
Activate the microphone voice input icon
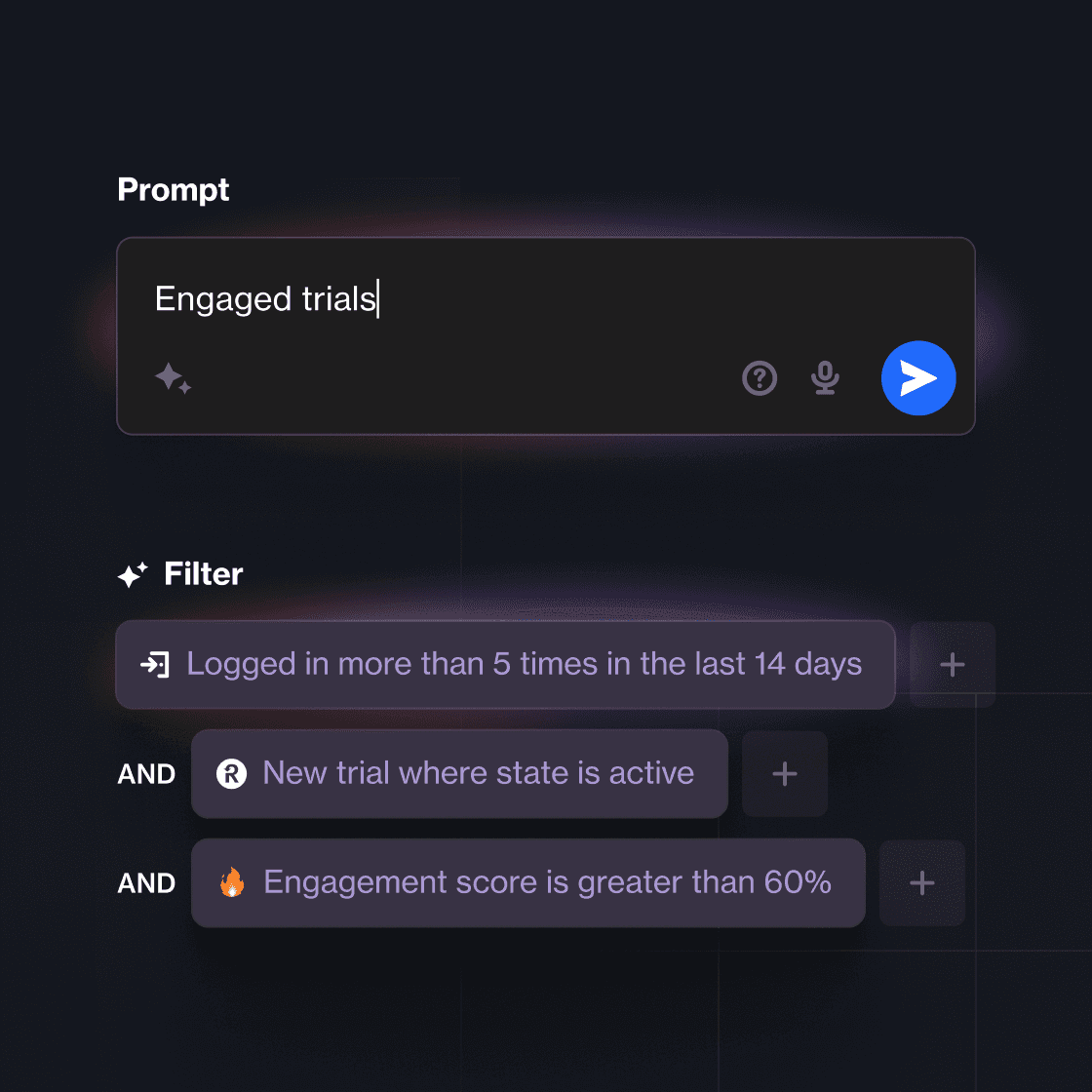coord(825,378)
